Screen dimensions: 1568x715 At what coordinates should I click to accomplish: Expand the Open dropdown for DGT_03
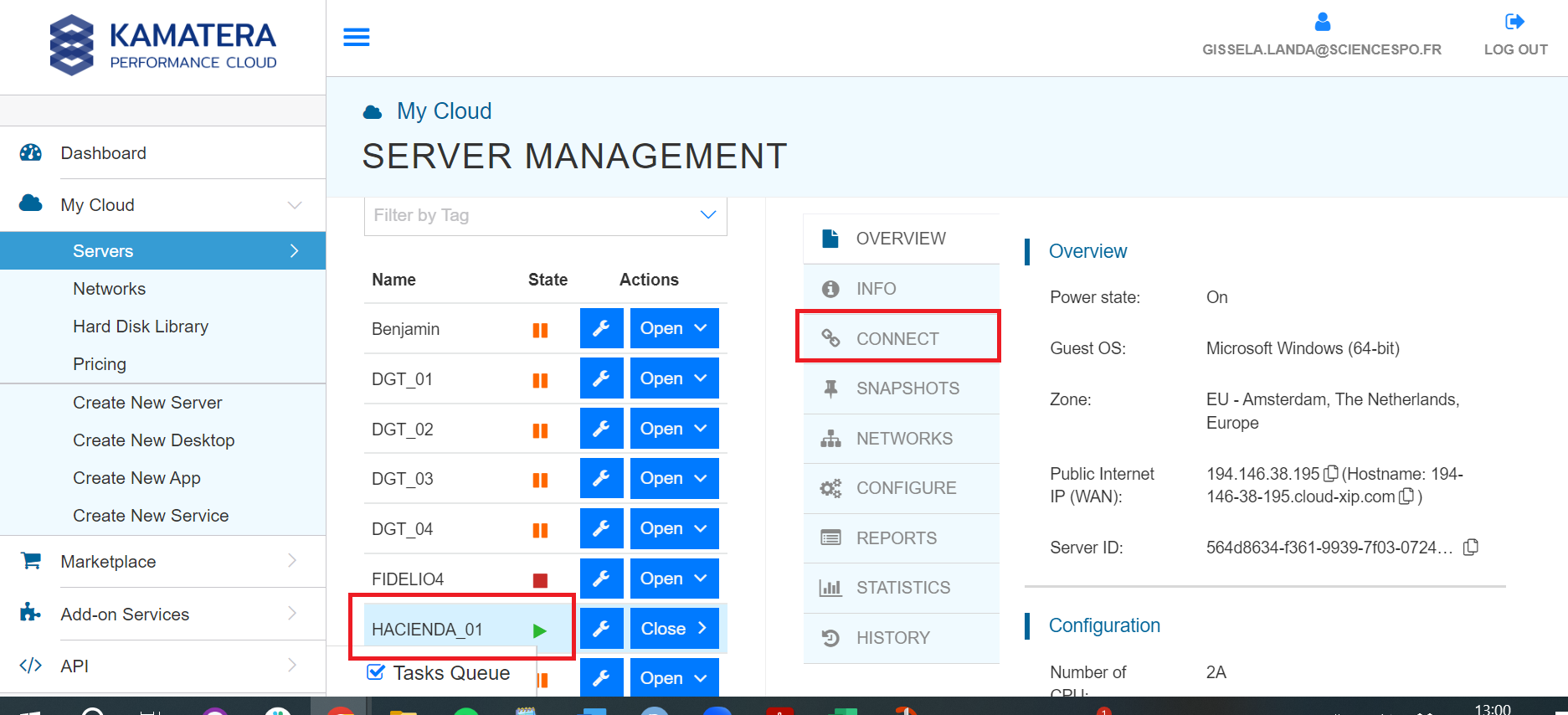pos(674,478)
